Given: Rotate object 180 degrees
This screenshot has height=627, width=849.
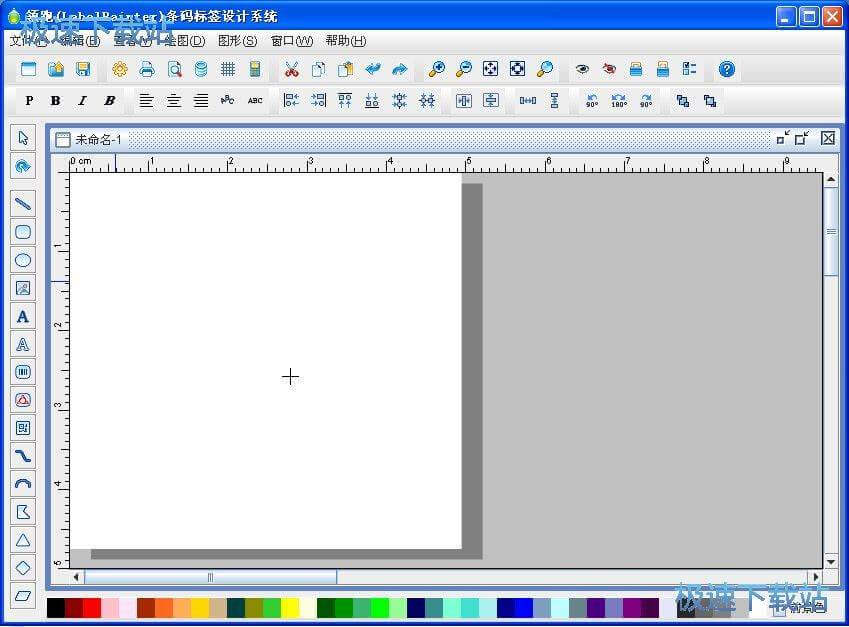Looking at the screenshot, I should click(x=619, y=100).
